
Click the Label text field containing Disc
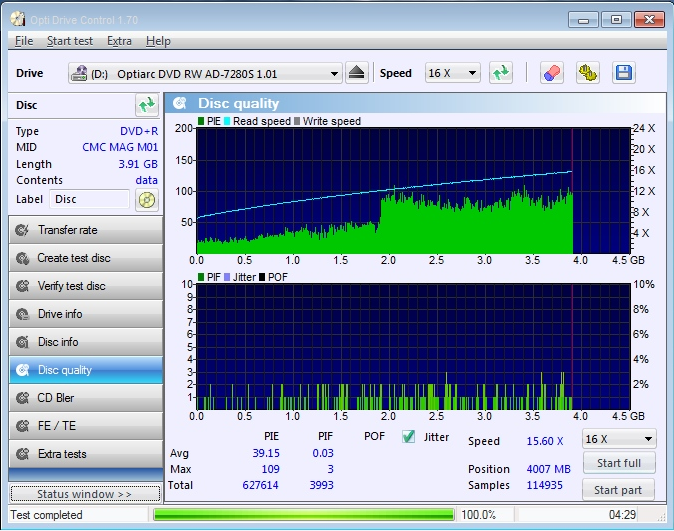[89, 200]
